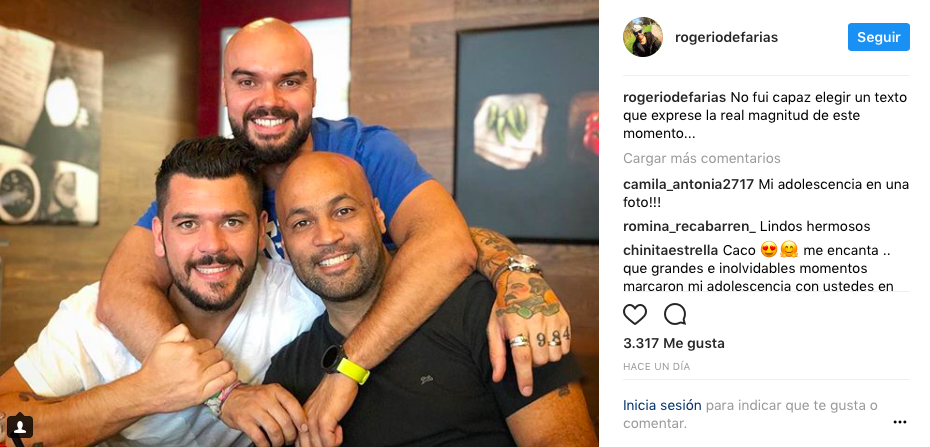
Task: Open rogeriodefarias username in caption
Action: 674,97
